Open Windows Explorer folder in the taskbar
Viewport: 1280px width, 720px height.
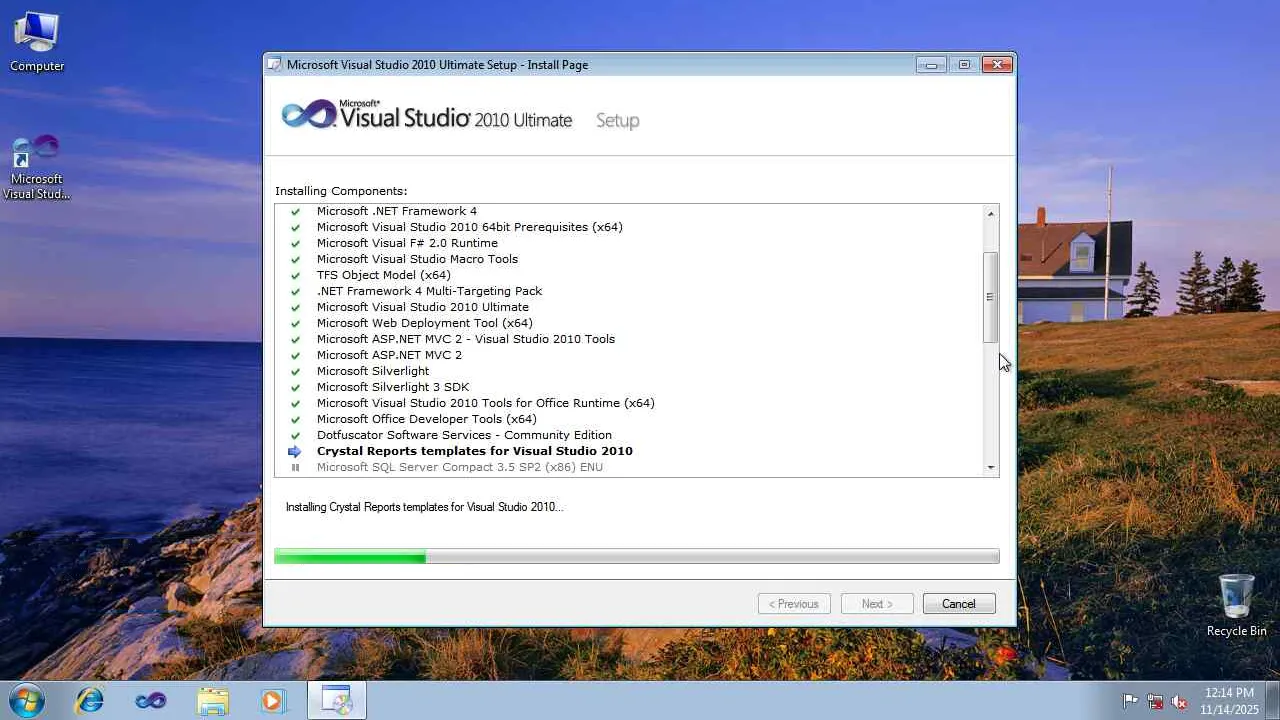[x=213, y=700]
